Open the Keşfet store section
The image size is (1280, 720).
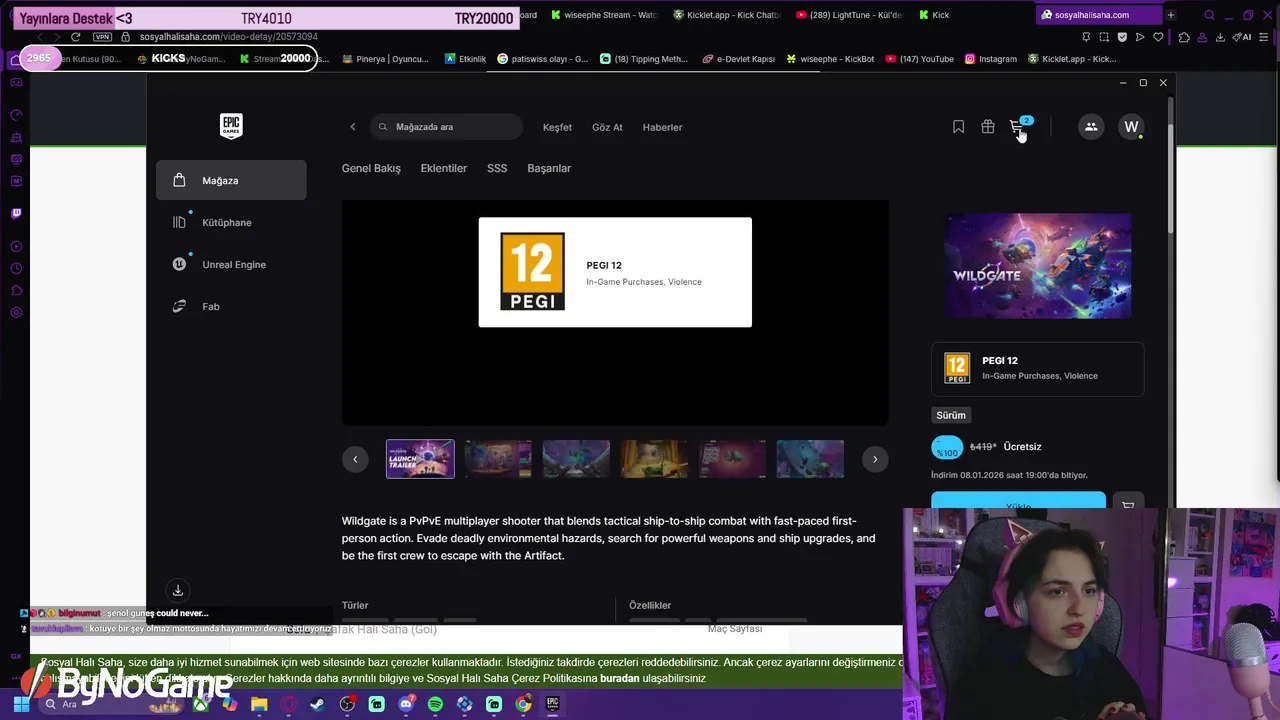(557, 127)
